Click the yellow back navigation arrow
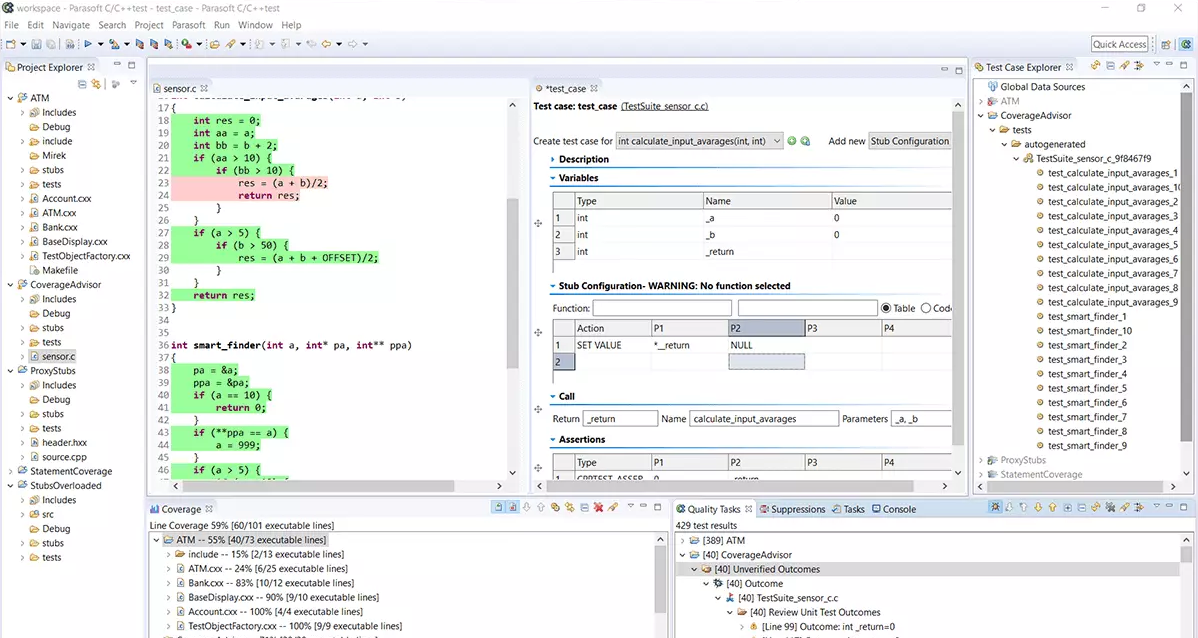 coord(326,44)
